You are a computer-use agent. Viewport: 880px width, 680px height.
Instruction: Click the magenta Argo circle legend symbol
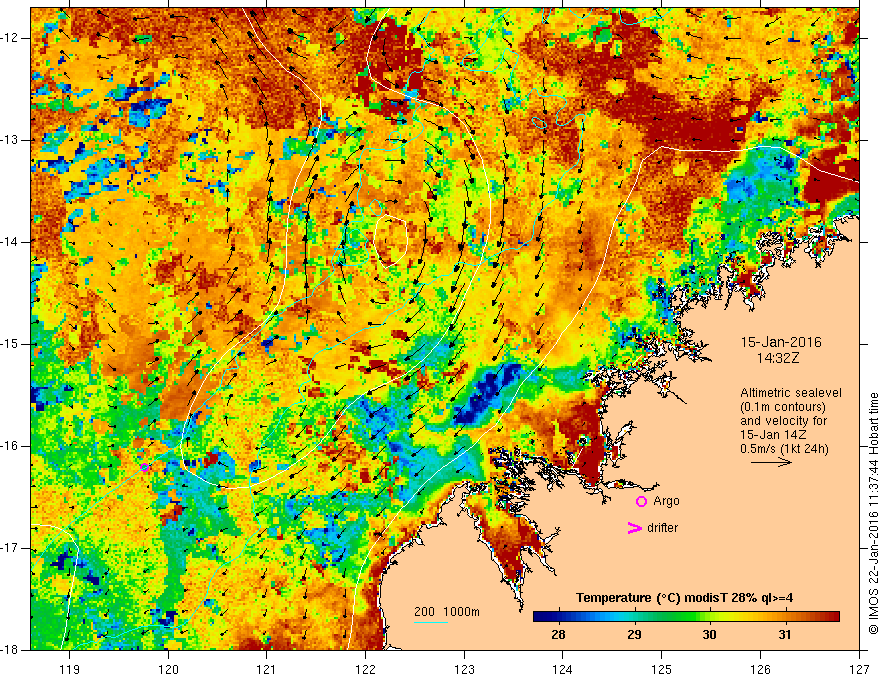(x=641, y=502)
